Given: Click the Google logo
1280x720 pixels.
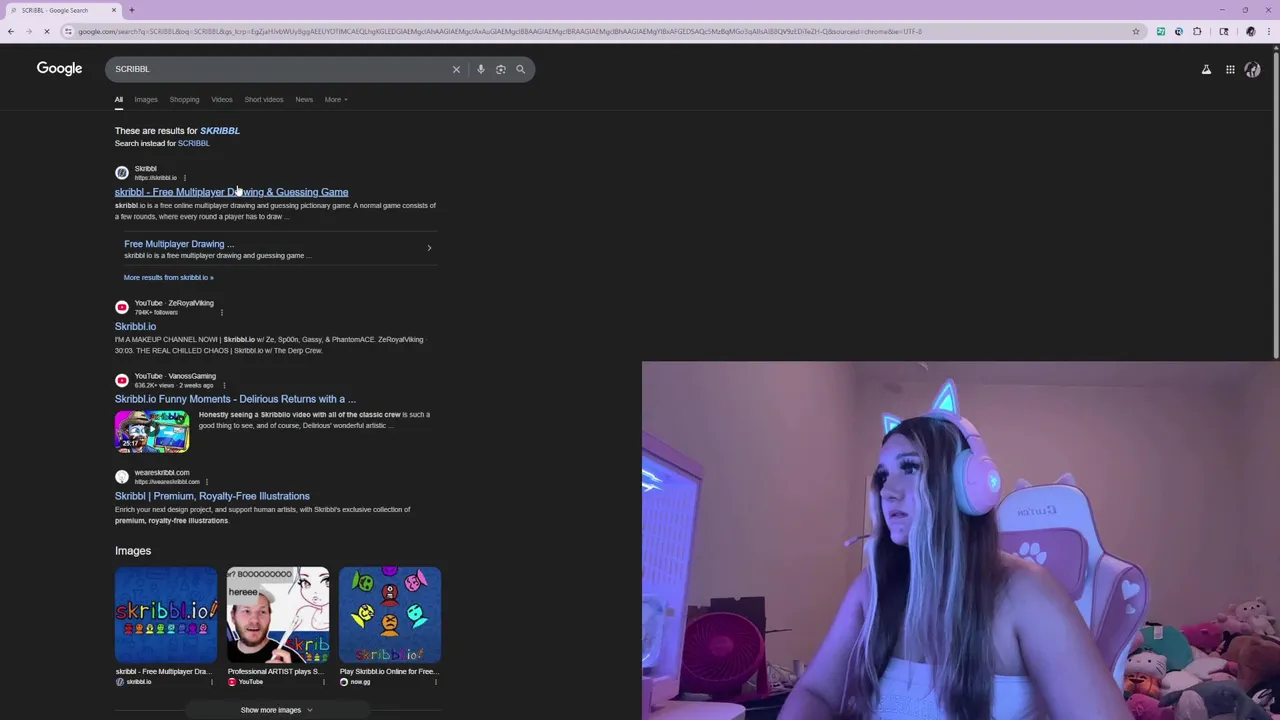Looking at the screenshot, I should [59, 68].
